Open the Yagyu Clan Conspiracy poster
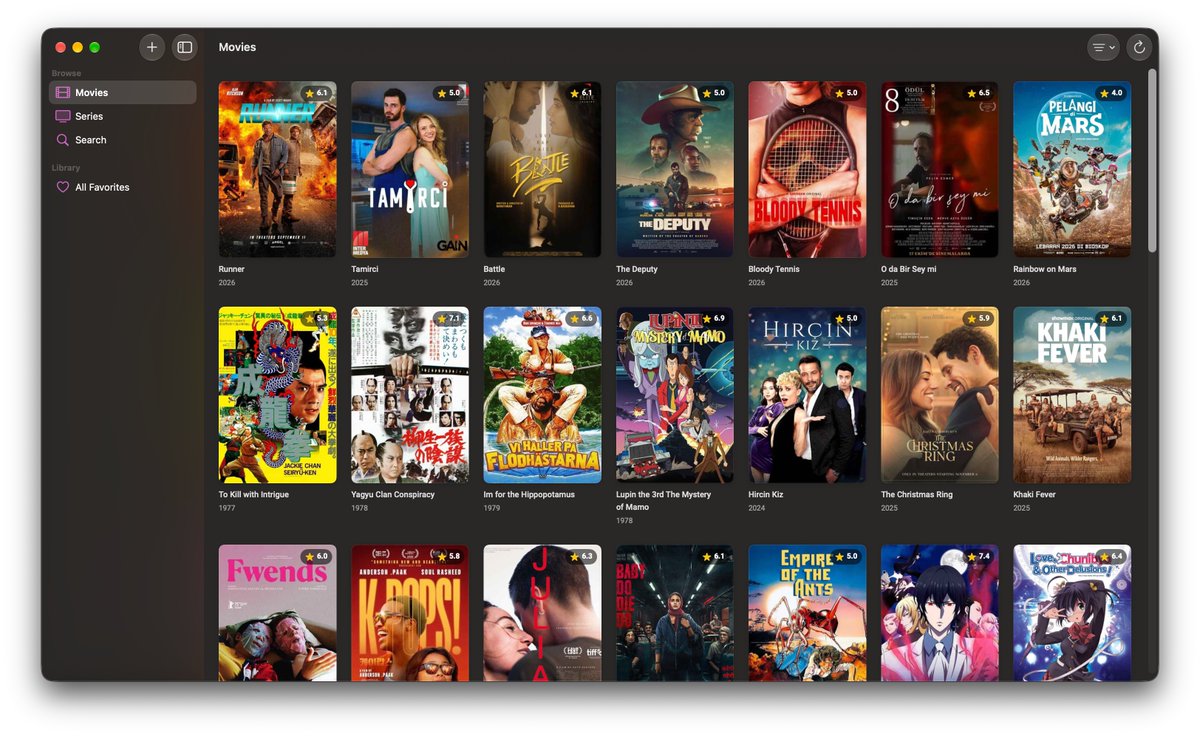This screenshot has height=736, width=1200. click(410, 395)
